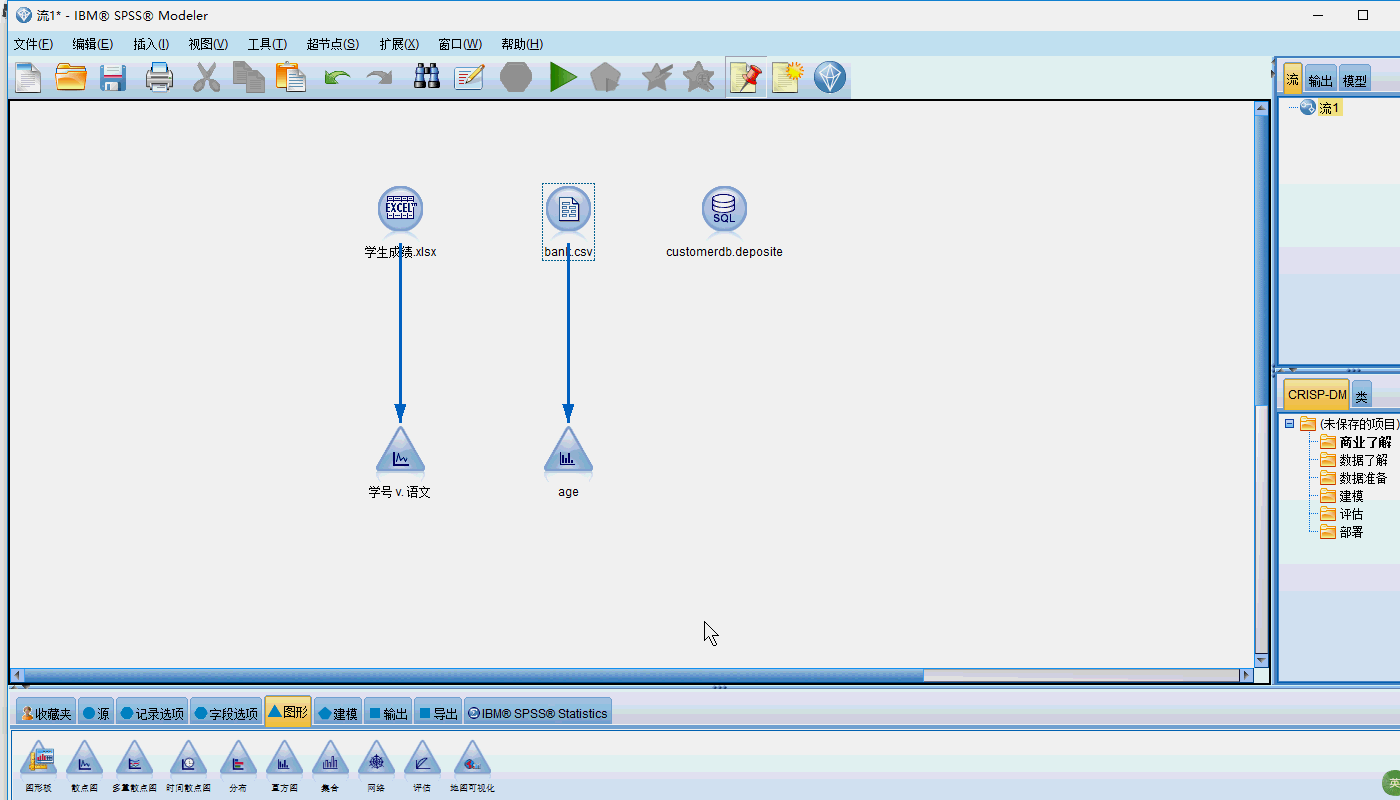The height and width of the screenshot is (800, 1400).
Task: Search nodes with the binoculars icon
Action: (427, 77)
